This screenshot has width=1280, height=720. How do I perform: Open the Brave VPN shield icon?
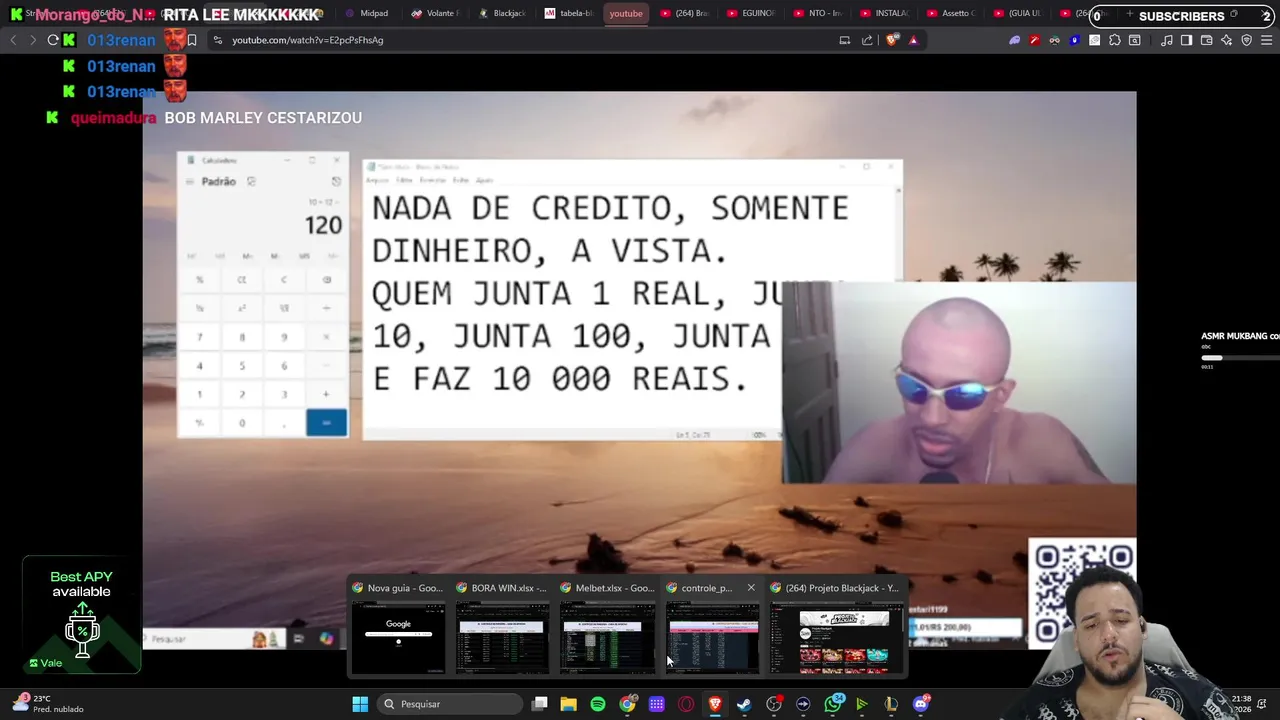tap(1246, 40)
